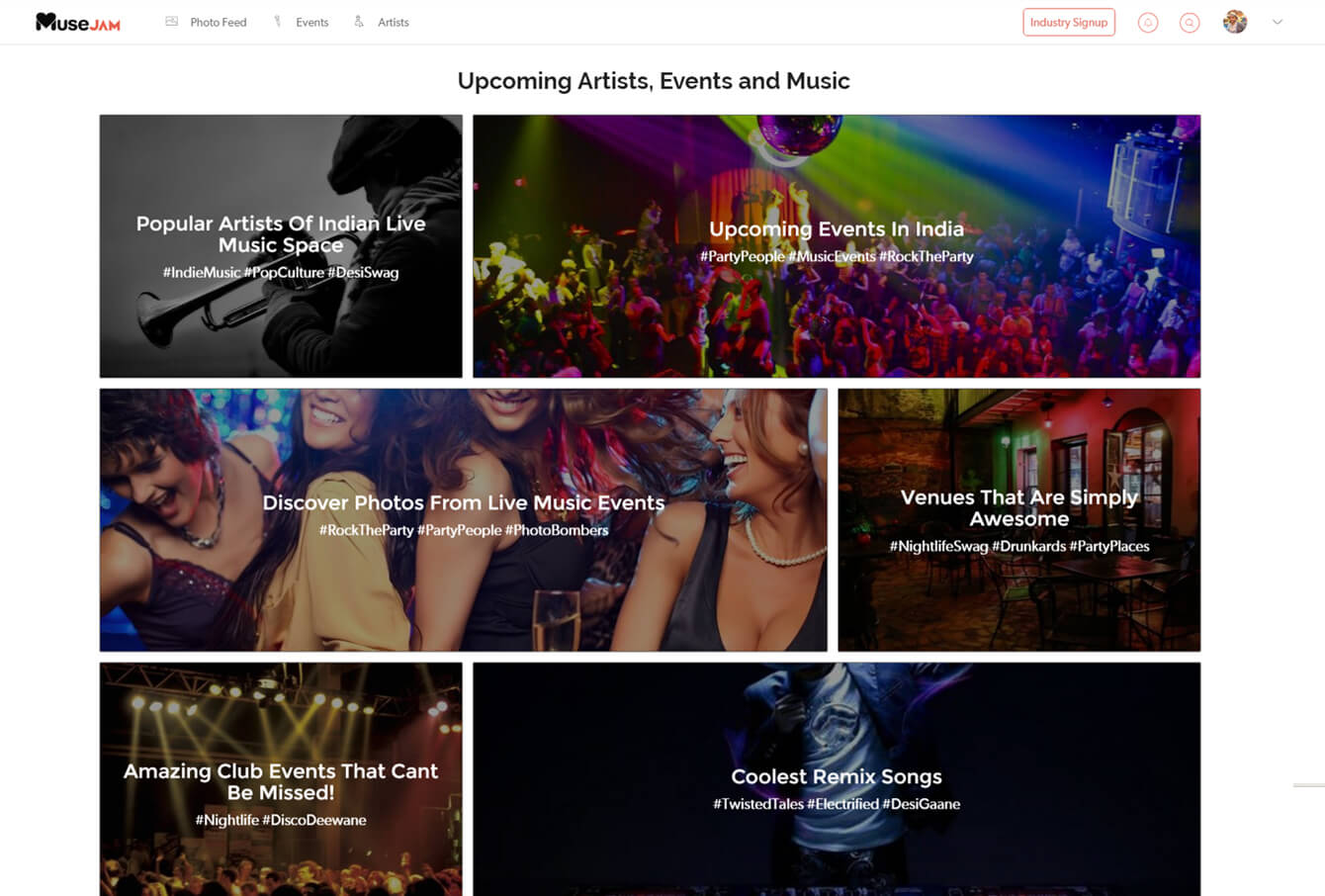Open Venues That Are Simply Awesome tile
The height and width of the screenshot is (896, 1325).
point(1018,520)
